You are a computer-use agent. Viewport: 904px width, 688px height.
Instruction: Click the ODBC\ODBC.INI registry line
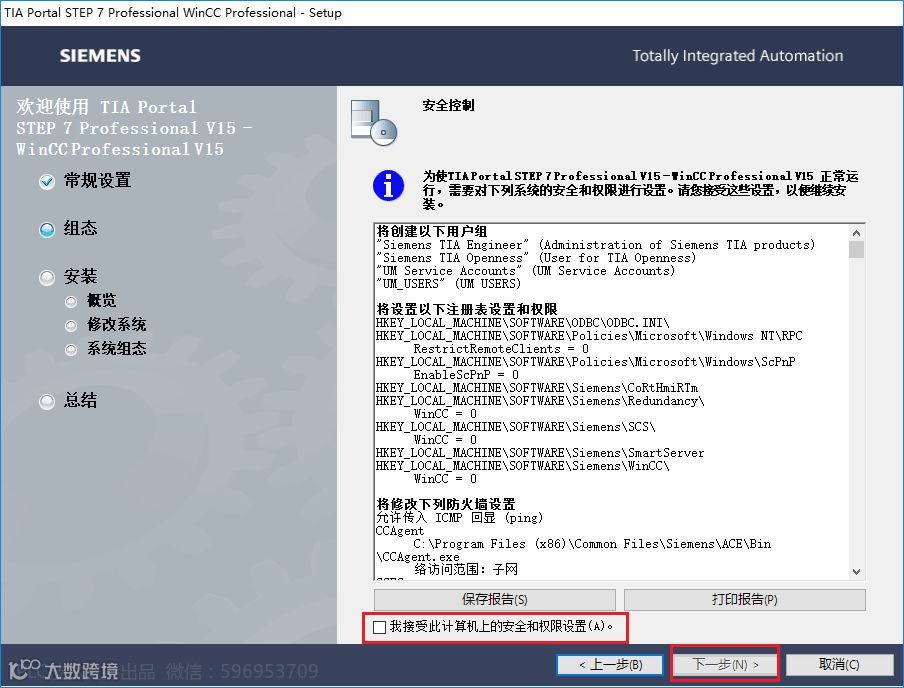pyautogui.click(x=522, y=323)
